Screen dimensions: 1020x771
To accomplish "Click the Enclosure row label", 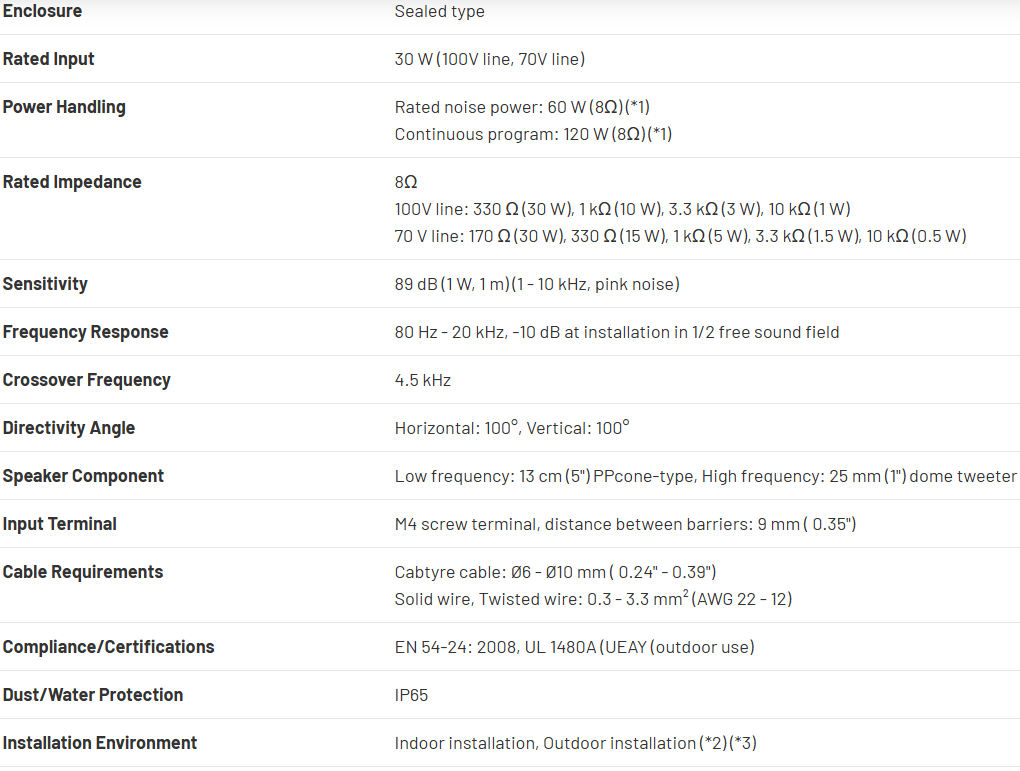I will [x=42, y=11].
